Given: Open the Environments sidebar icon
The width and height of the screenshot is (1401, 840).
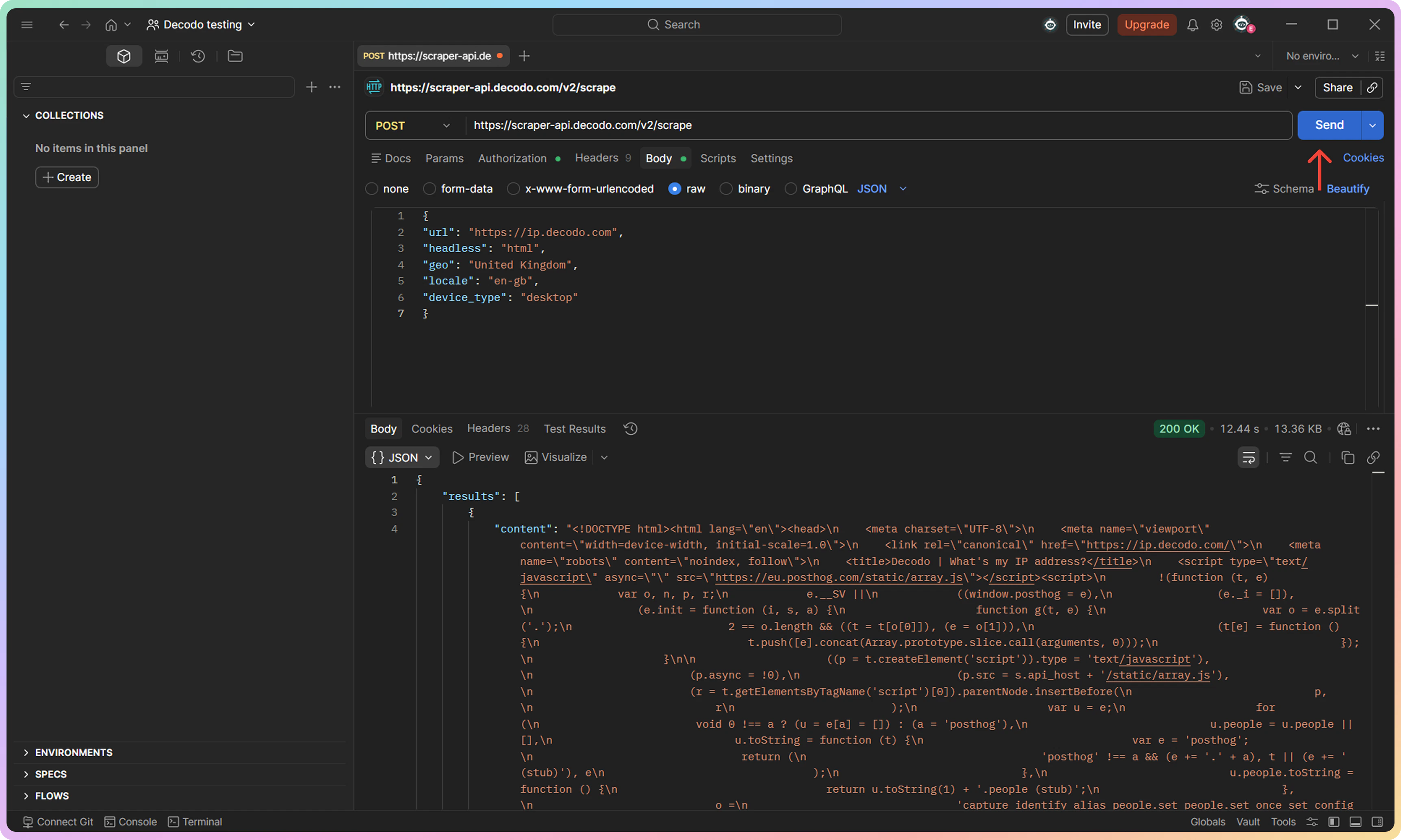Looking at the screenshot, I should (x=161, y=56).
